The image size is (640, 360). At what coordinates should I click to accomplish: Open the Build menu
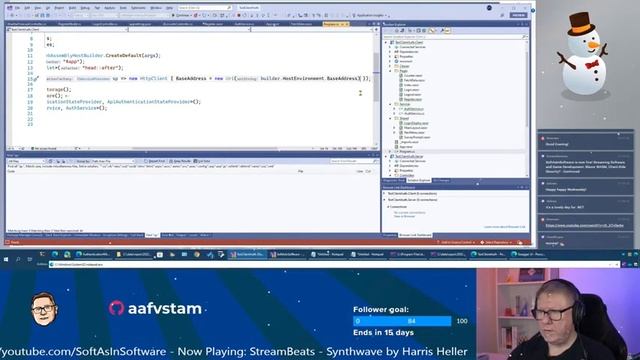[72, 8]
